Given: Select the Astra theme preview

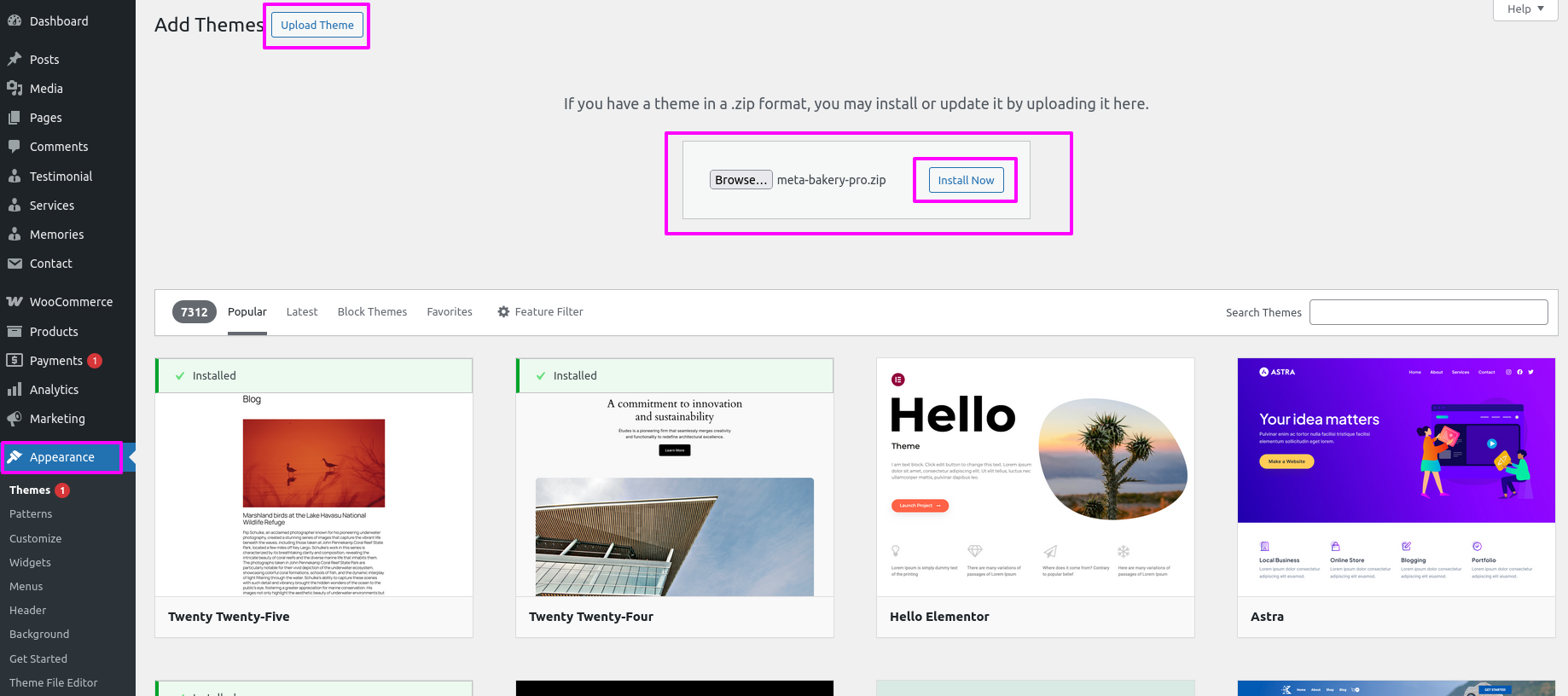Looking at the screenshot, I should (1396, 478).
